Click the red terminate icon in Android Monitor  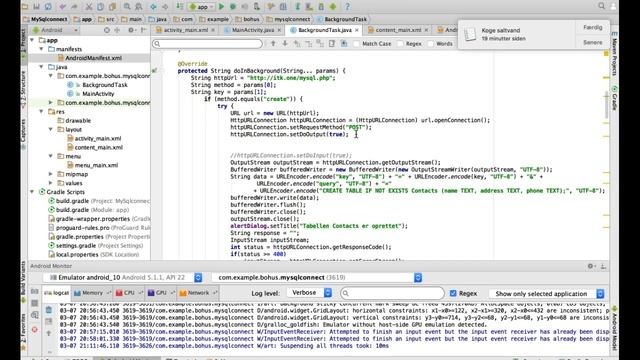tap(35, 329)
